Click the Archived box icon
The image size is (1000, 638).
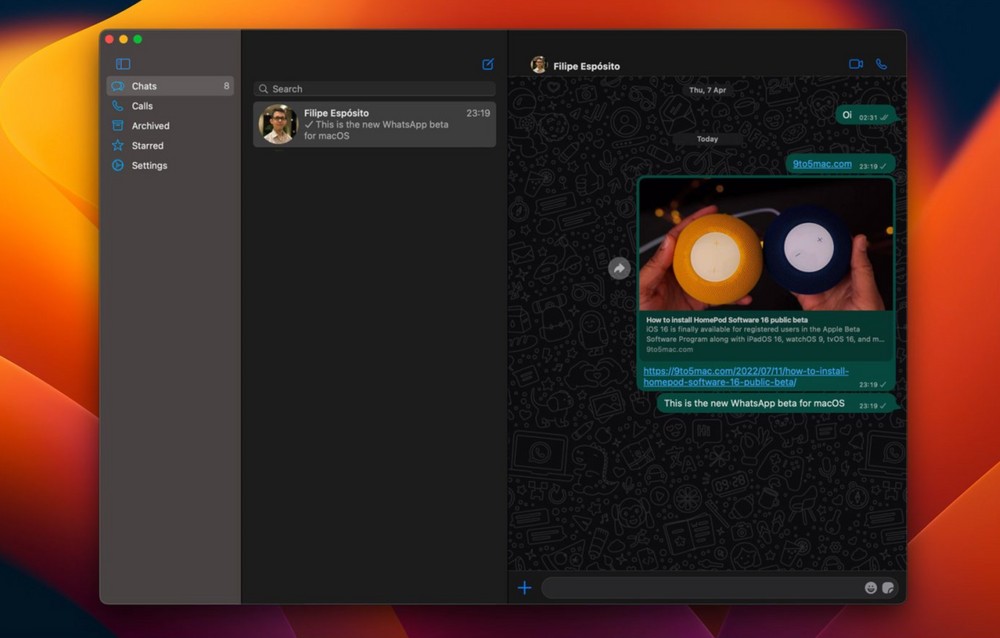(118, 126)
